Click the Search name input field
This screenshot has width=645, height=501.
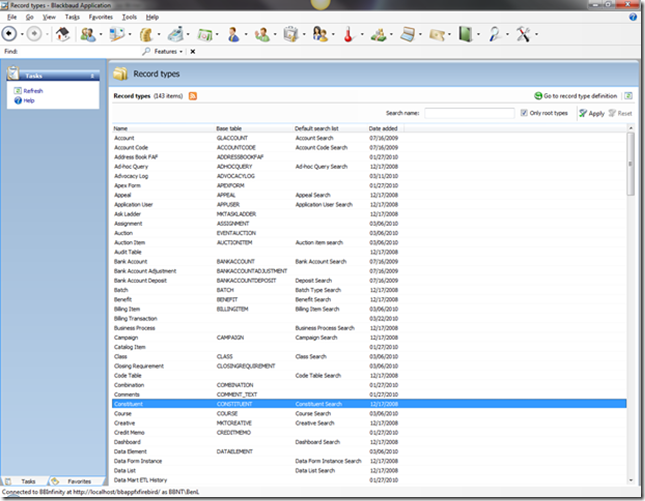click(468, 113)
